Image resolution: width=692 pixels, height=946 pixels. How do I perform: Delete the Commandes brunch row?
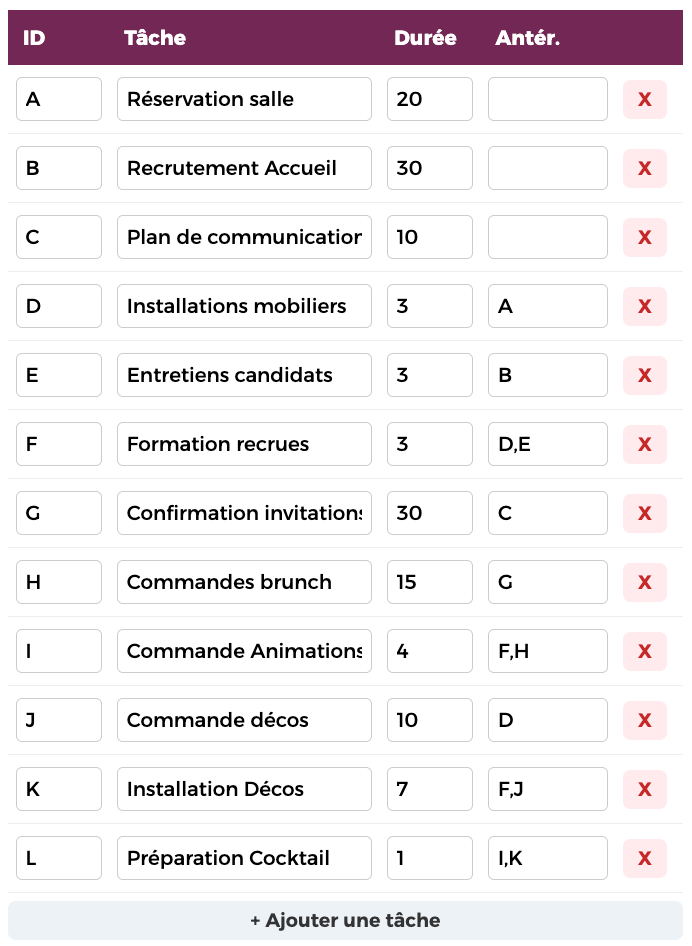point(644,582)
